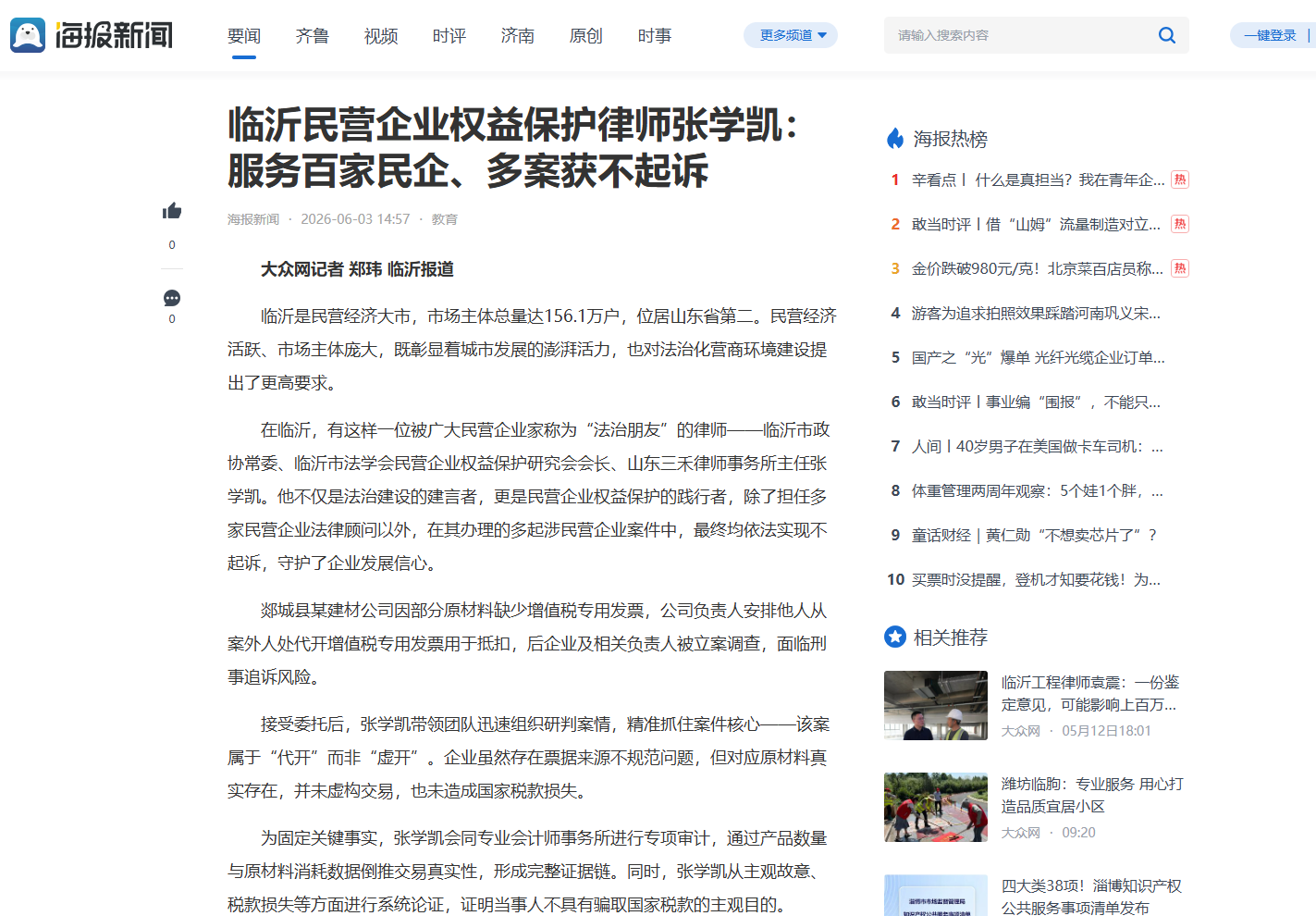
Task: Expand the 更多频道 dropdown
Action: pos(791,35)
